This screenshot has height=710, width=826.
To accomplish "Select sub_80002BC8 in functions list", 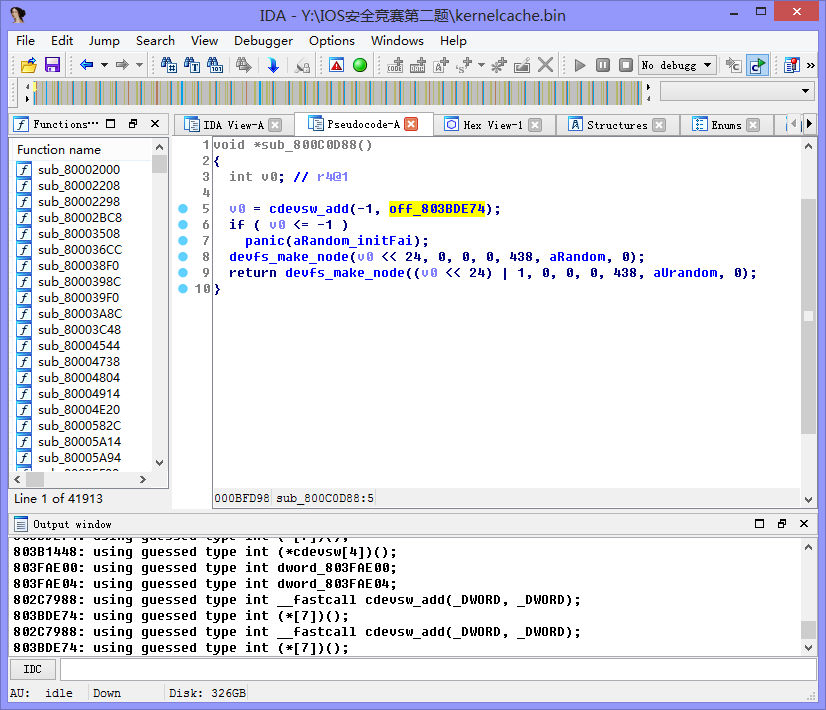I will 80,218.
